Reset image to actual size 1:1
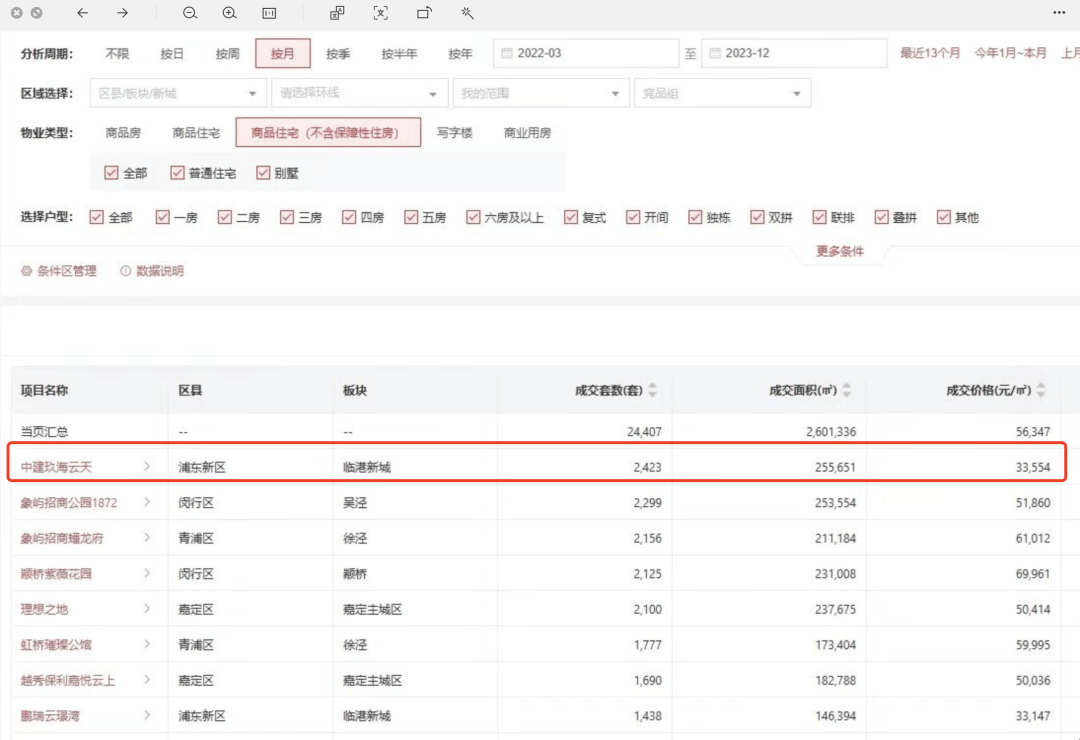 [269, 13]
